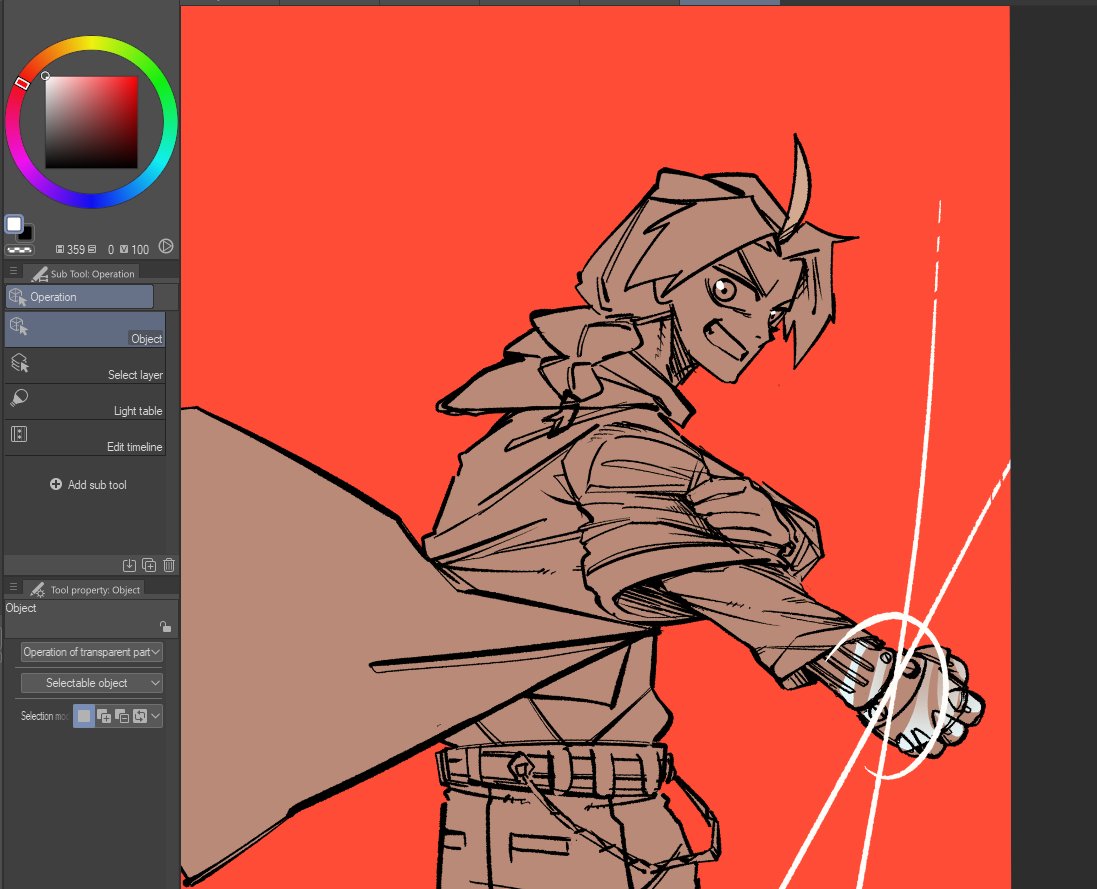
Task: Click the color wheel switch arrow icon
Action: tap(166, 246)
